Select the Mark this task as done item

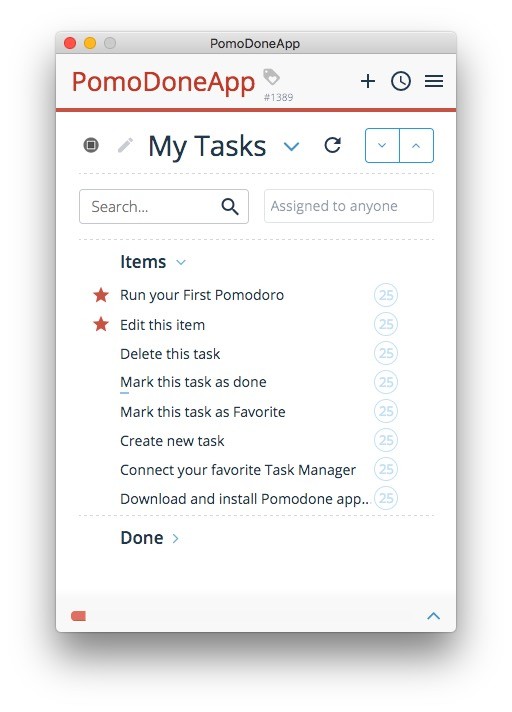[x=193, y=382]
